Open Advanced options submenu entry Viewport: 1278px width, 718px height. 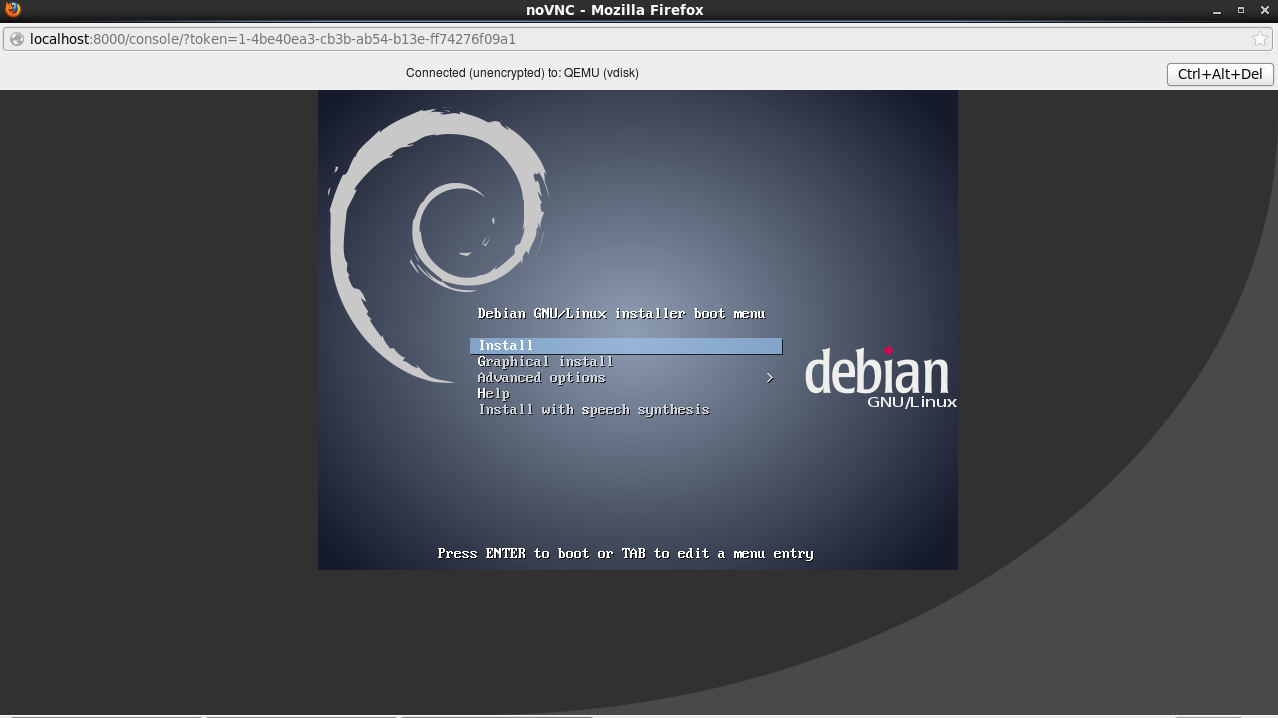(541, 378)
